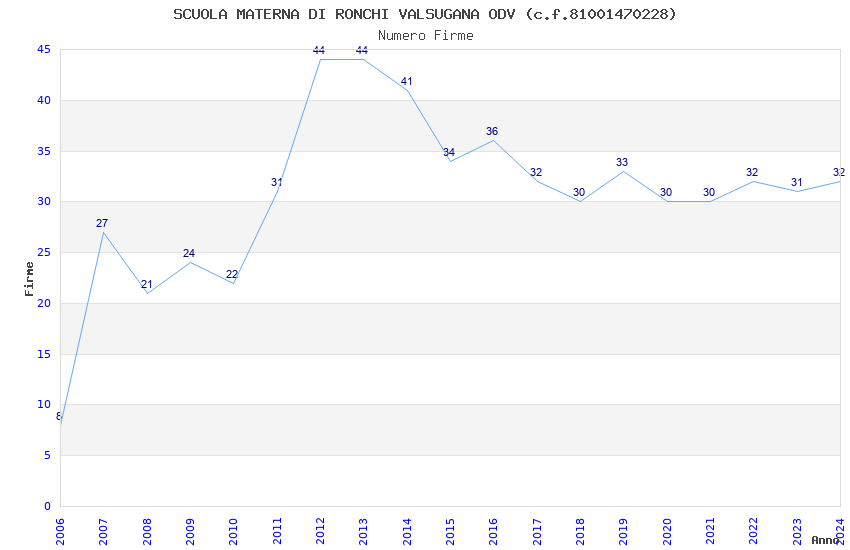Click x-axis year 2020
The height and width of the screenshot is (550, 850).
coord(667,532)
